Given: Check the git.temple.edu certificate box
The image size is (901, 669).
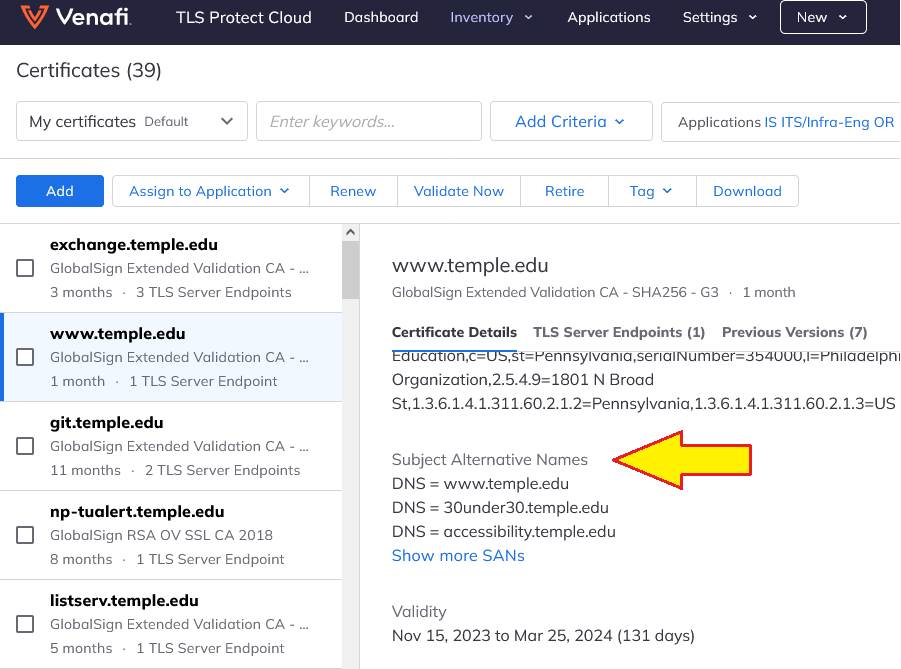Looking at the screenshot, I should (26, 446).
